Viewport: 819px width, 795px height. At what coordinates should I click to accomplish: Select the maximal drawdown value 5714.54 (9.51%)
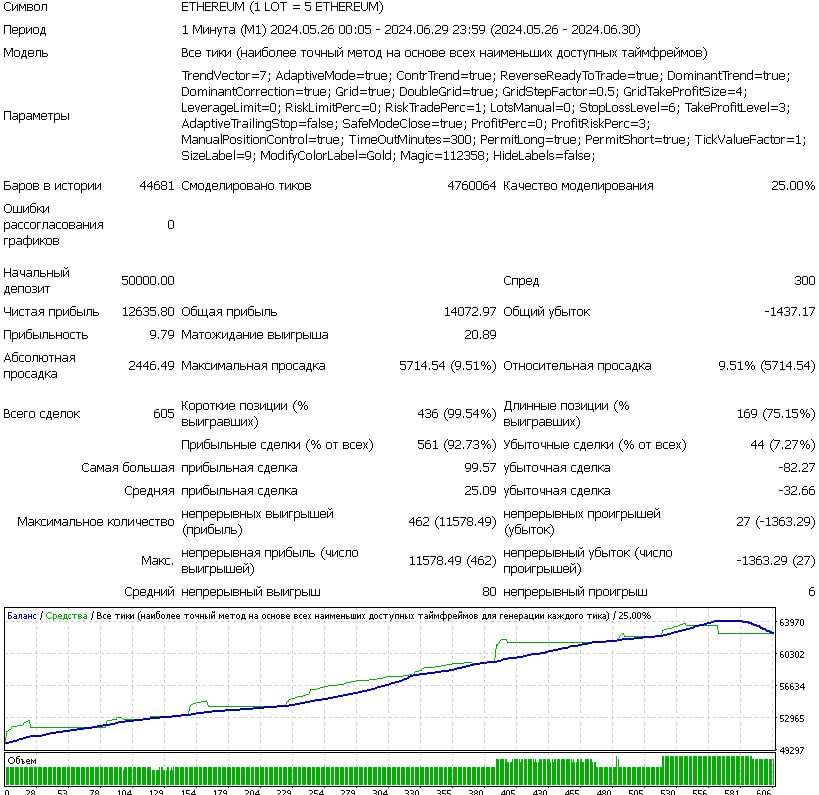point(447,365)
